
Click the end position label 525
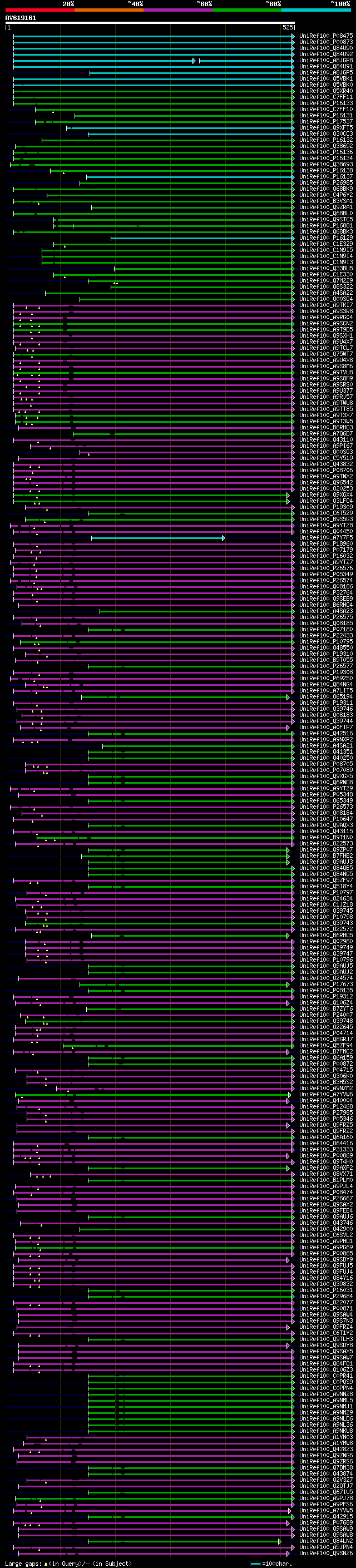287,27
